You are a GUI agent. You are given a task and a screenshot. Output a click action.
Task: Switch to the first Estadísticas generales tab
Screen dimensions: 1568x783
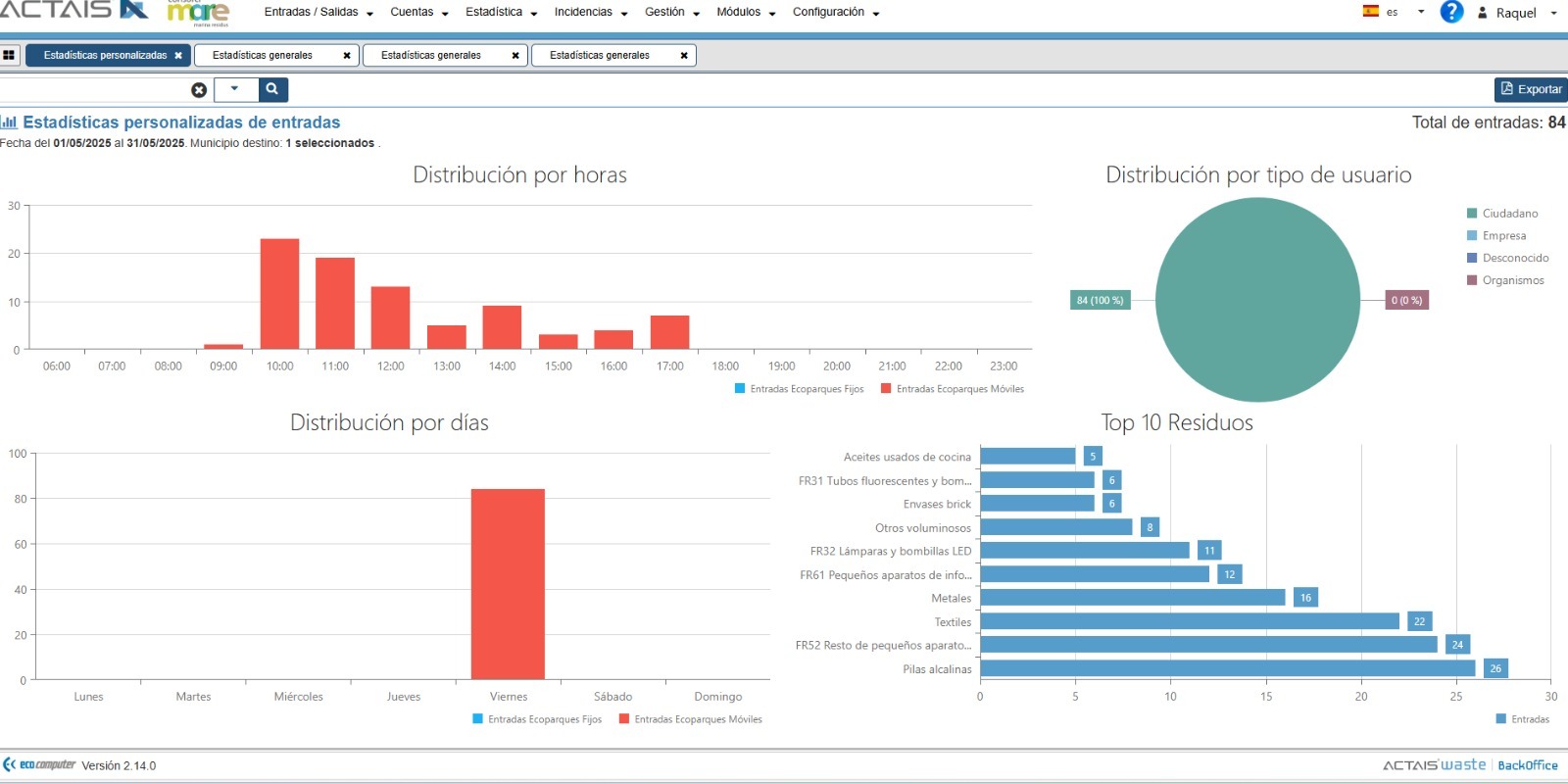click(263, 56)
